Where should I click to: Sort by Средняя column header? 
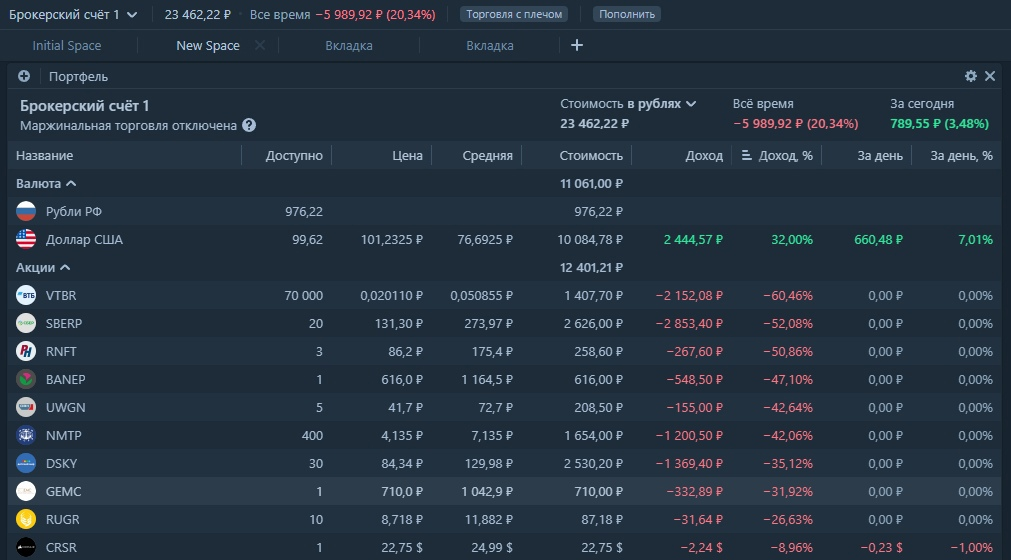tap(487, 155)
